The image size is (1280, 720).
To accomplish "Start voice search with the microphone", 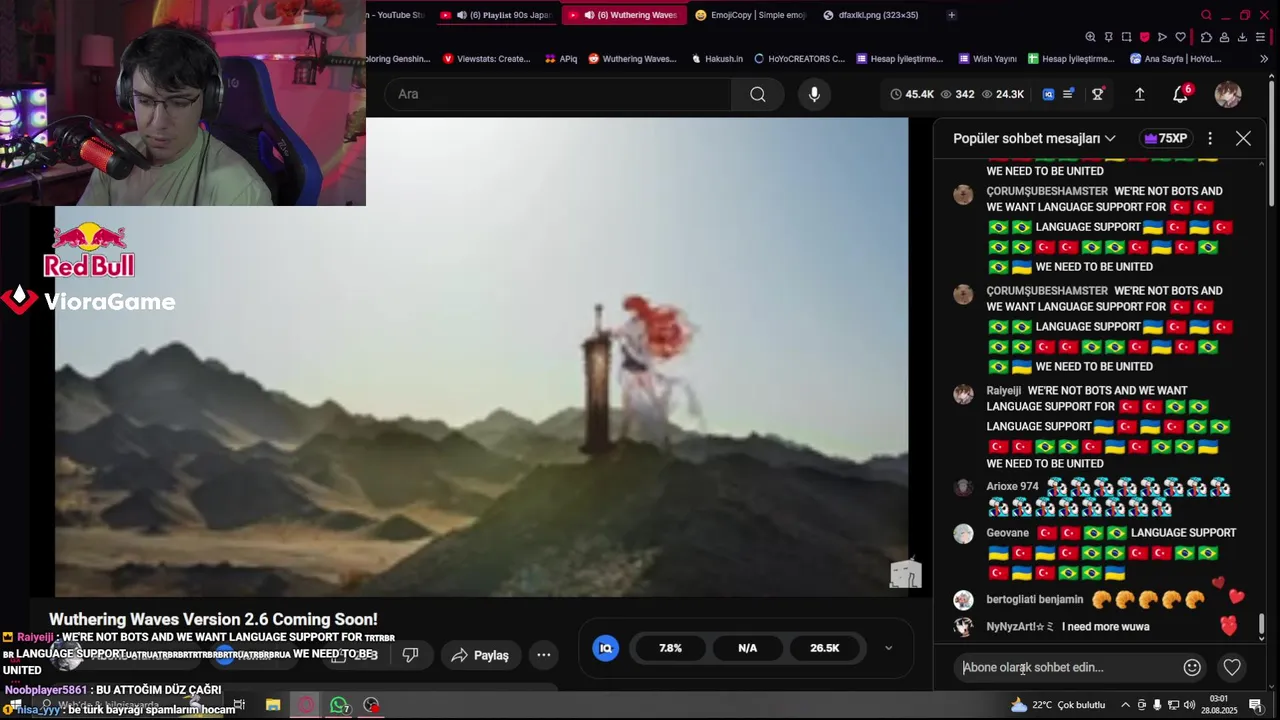I will click(814, 94).
